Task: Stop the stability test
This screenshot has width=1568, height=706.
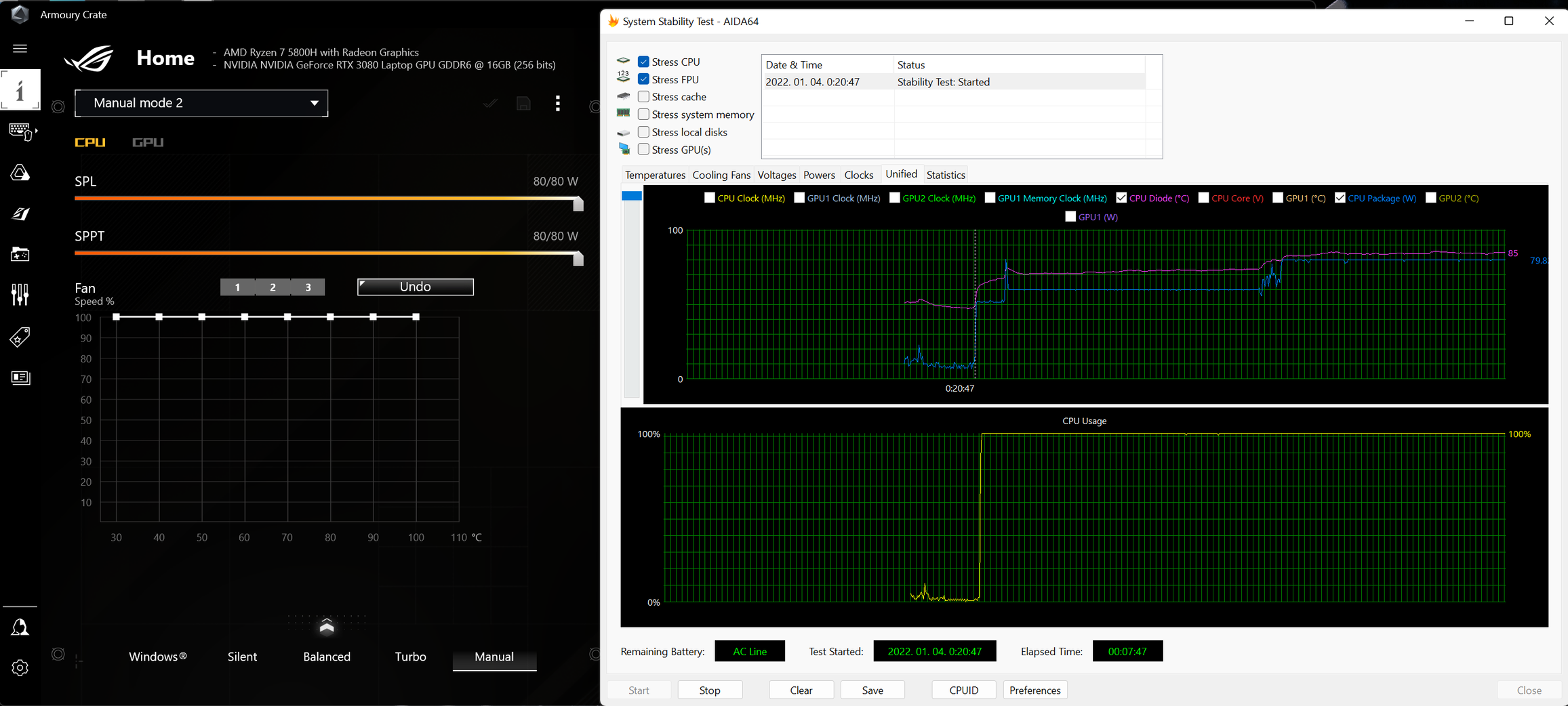Action: (x=709, y=690)
